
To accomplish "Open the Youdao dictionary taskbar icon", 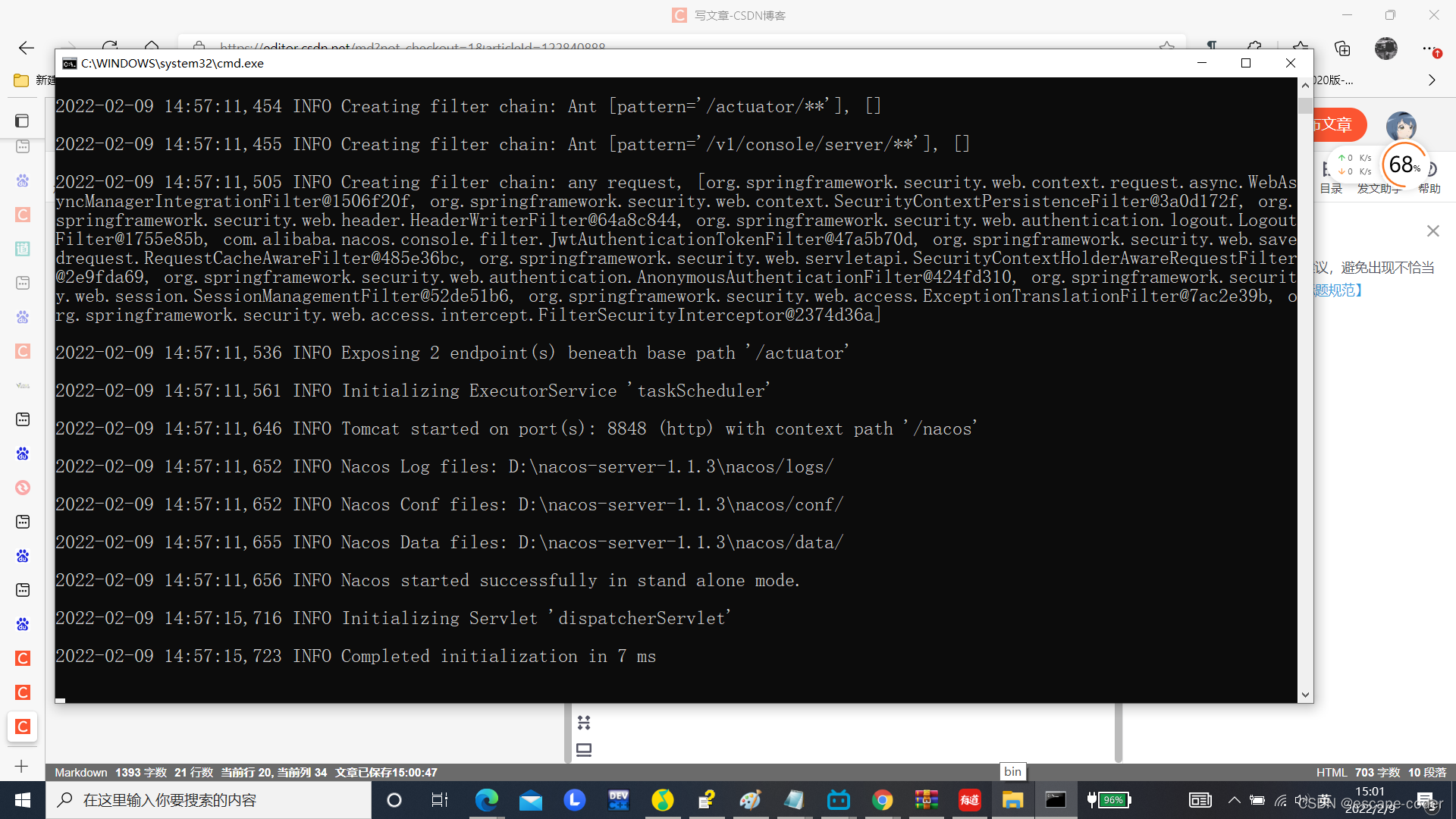I will 969,799.
